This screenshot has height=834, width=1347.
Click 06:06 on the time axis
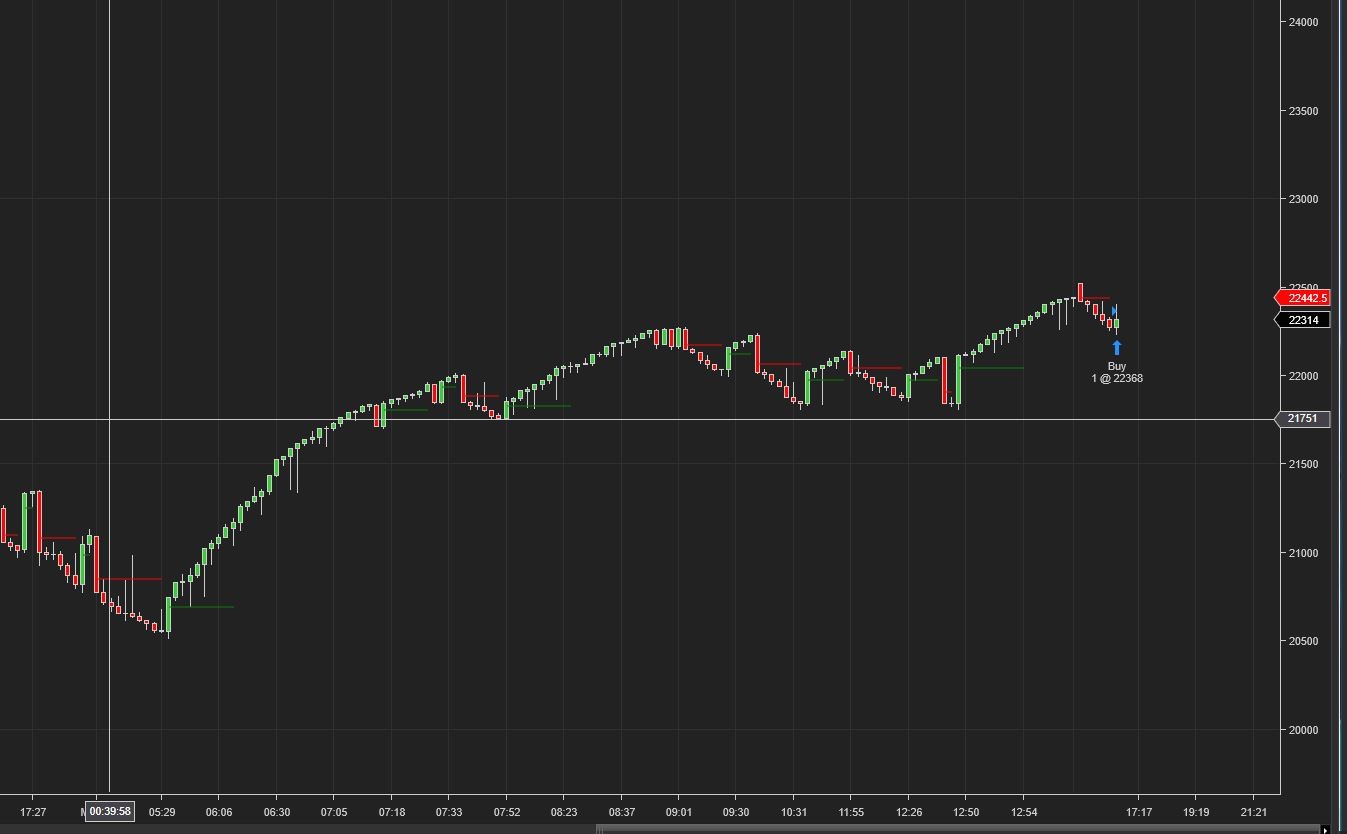tap(219, 812)
